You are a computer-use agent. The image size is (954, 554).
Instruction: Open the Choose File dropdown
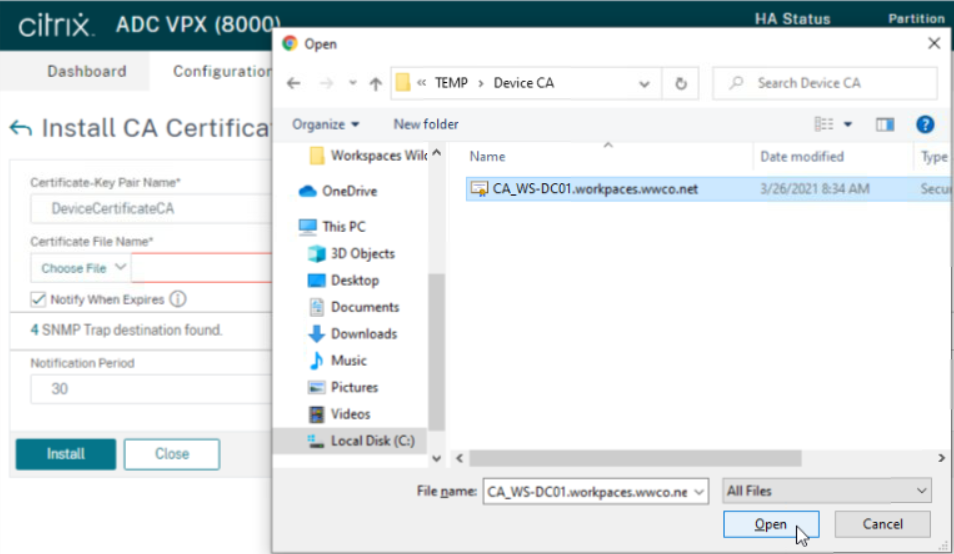81,268
